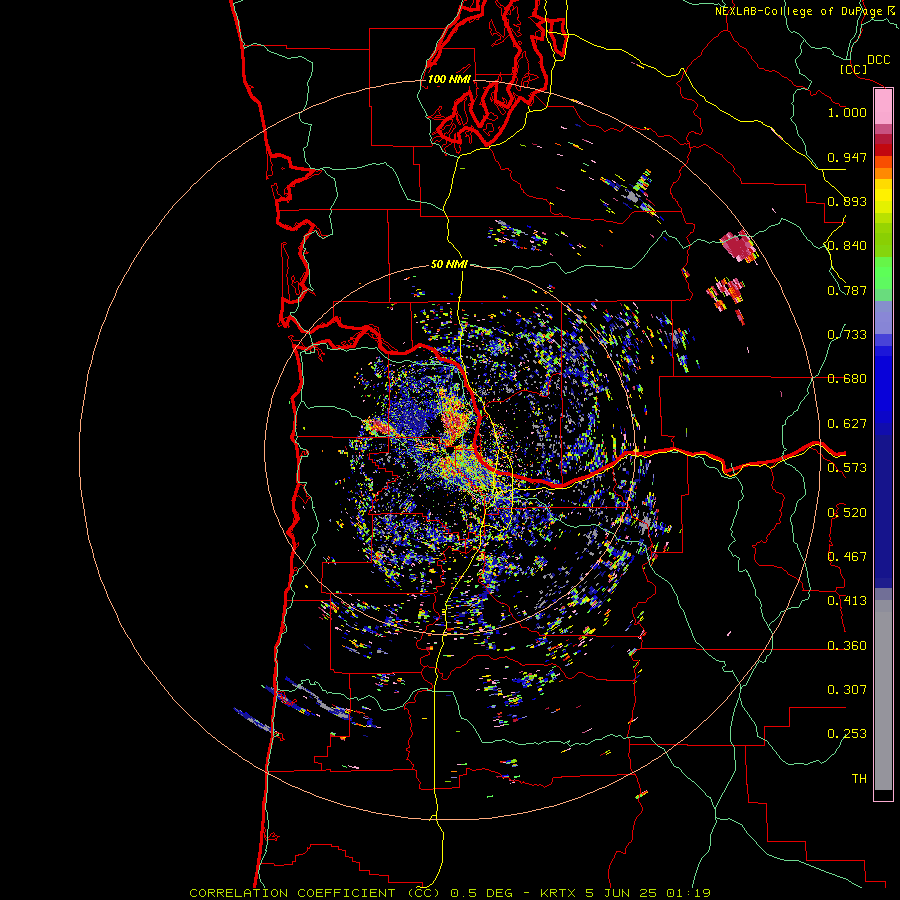Select the 0.360 legend value

point(847,646)
